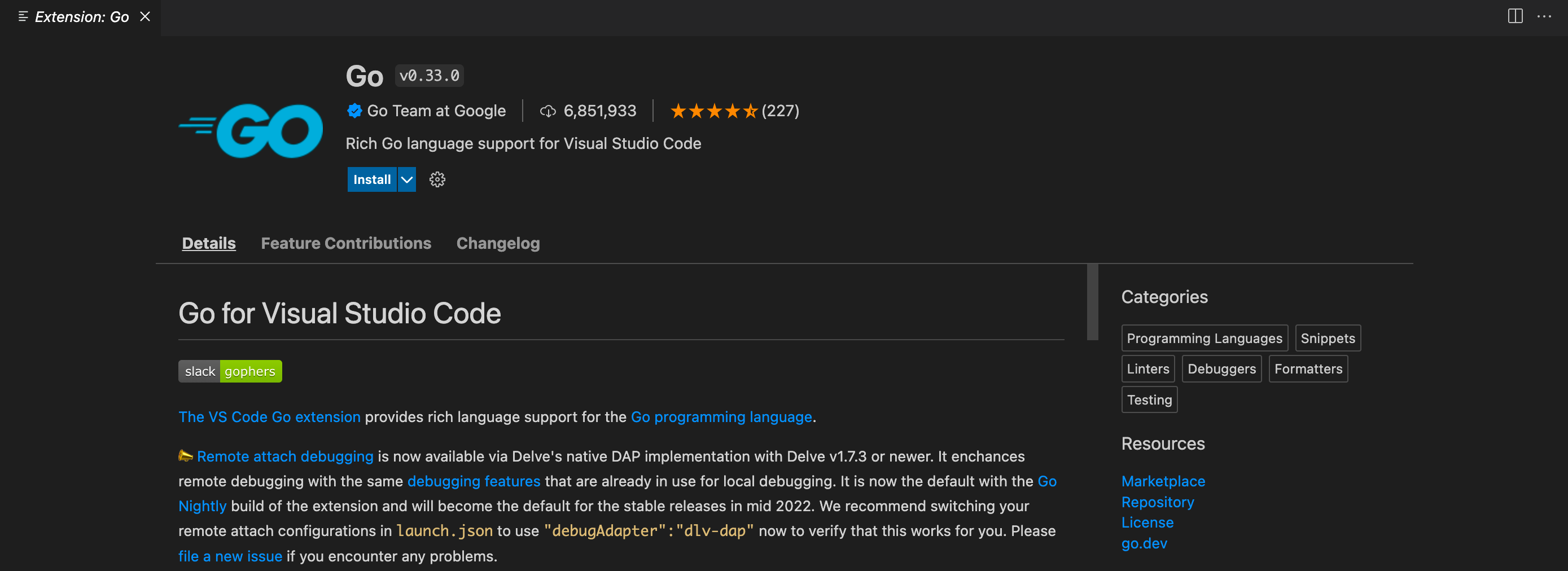The height and width of the screenshot is (571, 1568).
Task: Open the Remote attach debugging link
Action: tap(285, 456)
